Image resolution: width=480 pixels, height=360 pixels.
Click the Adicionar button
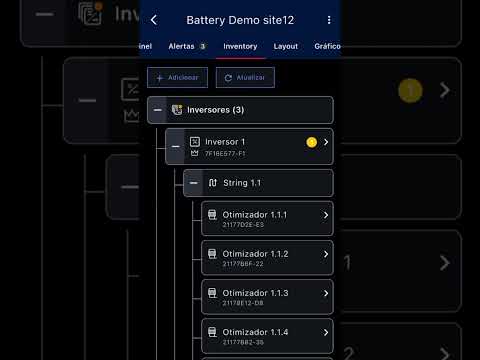177,77
